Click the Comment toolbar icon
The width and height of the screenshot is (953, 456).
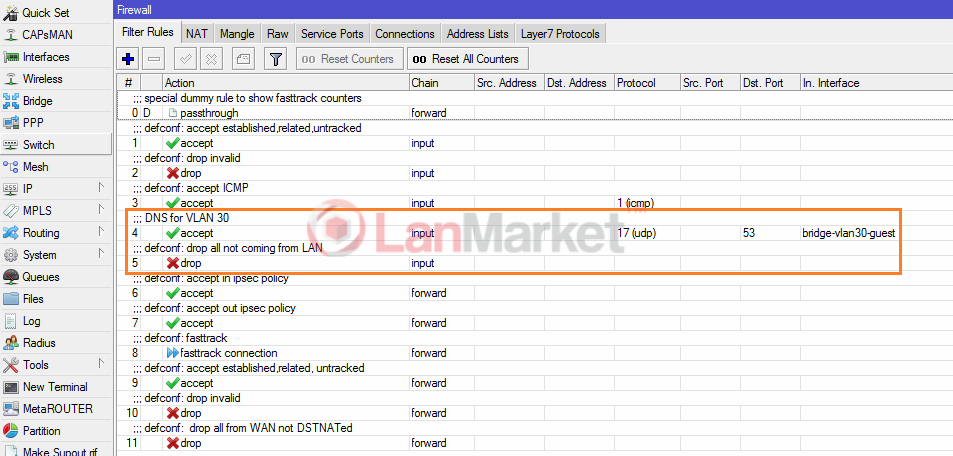[x=243, y=59]
